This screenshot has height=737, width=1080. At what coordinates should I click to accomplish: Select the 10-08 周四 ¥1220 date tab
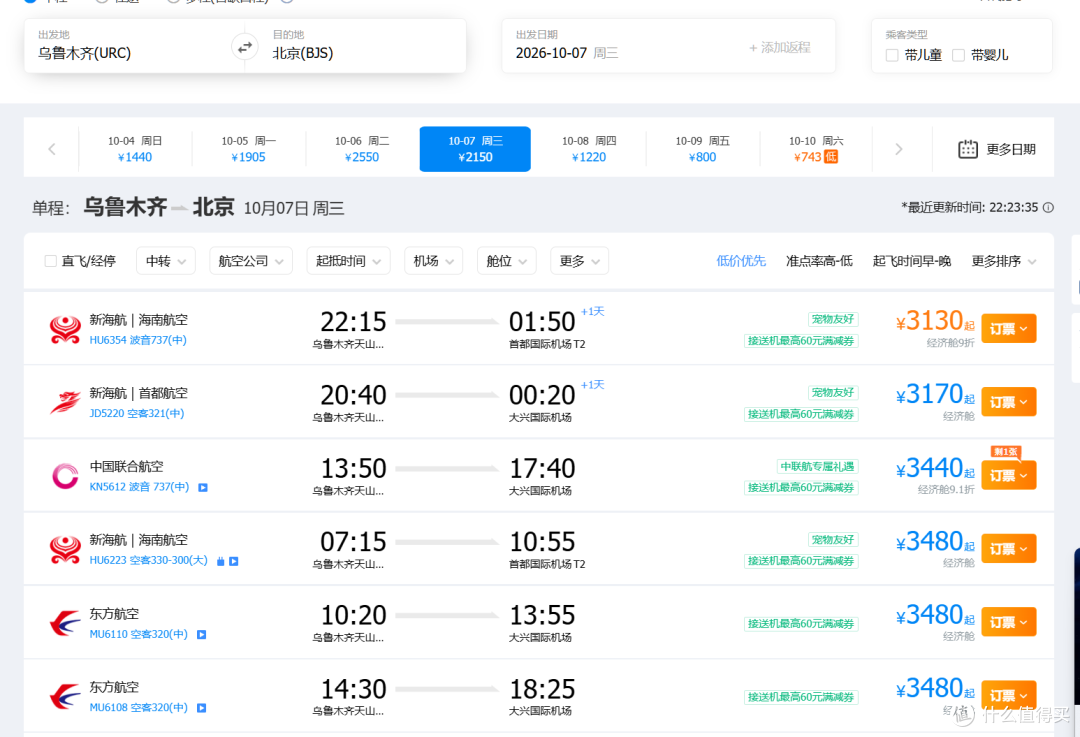pos(589,149)
